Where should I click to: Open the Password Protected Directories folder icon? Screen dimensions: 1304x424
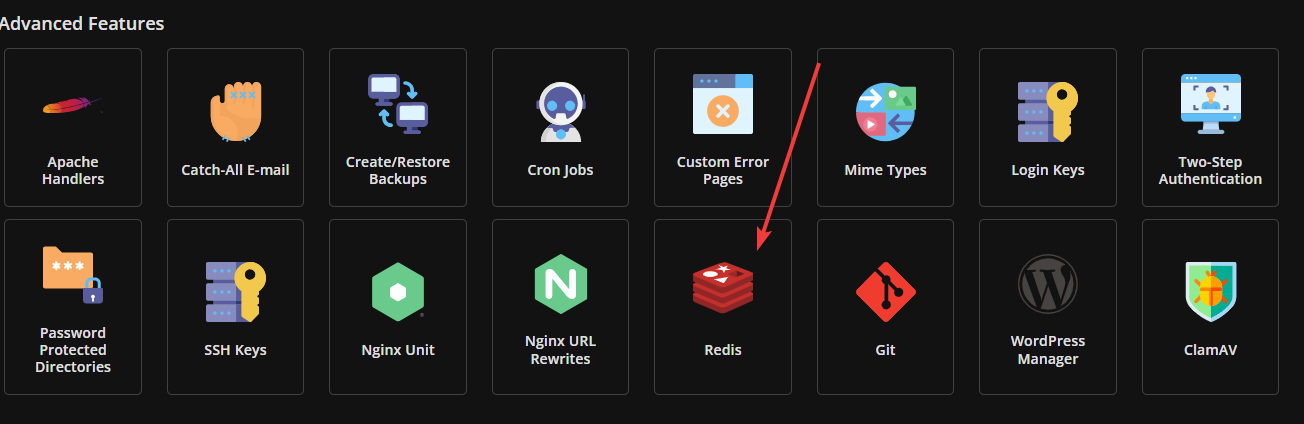click(73, 275)
